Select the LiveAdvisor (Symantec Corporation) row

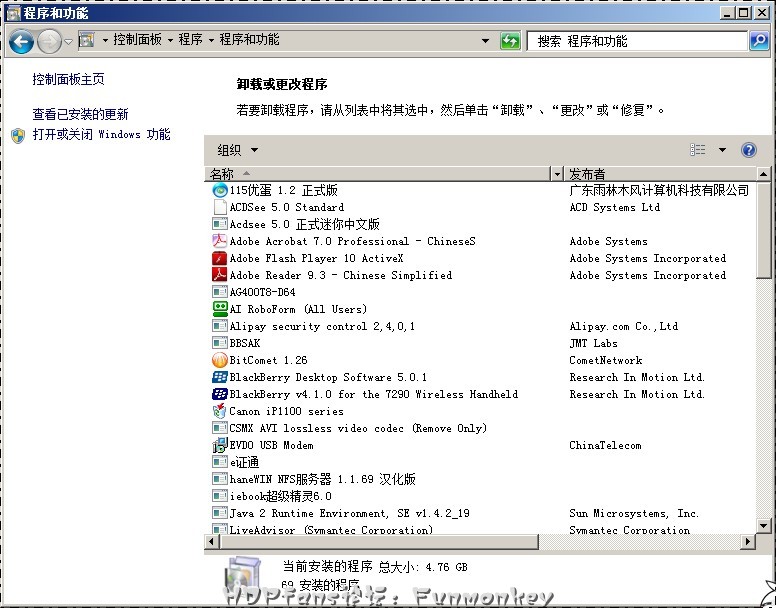(x=480, y=528)
